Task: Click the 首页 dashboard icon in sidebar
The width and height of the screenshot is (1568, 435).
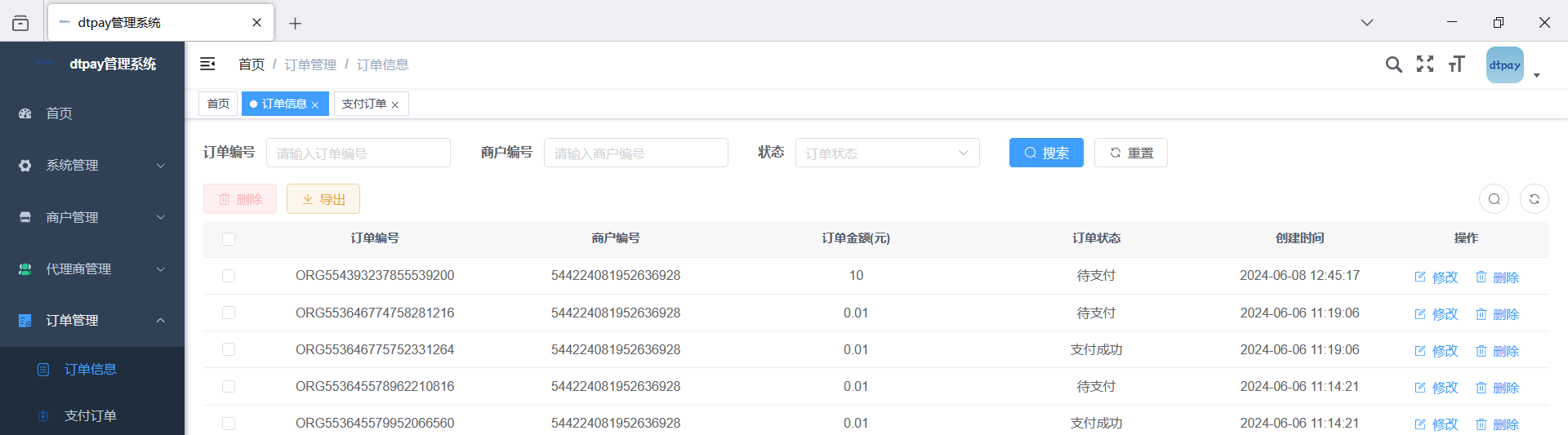Action: tap(25, 113)
